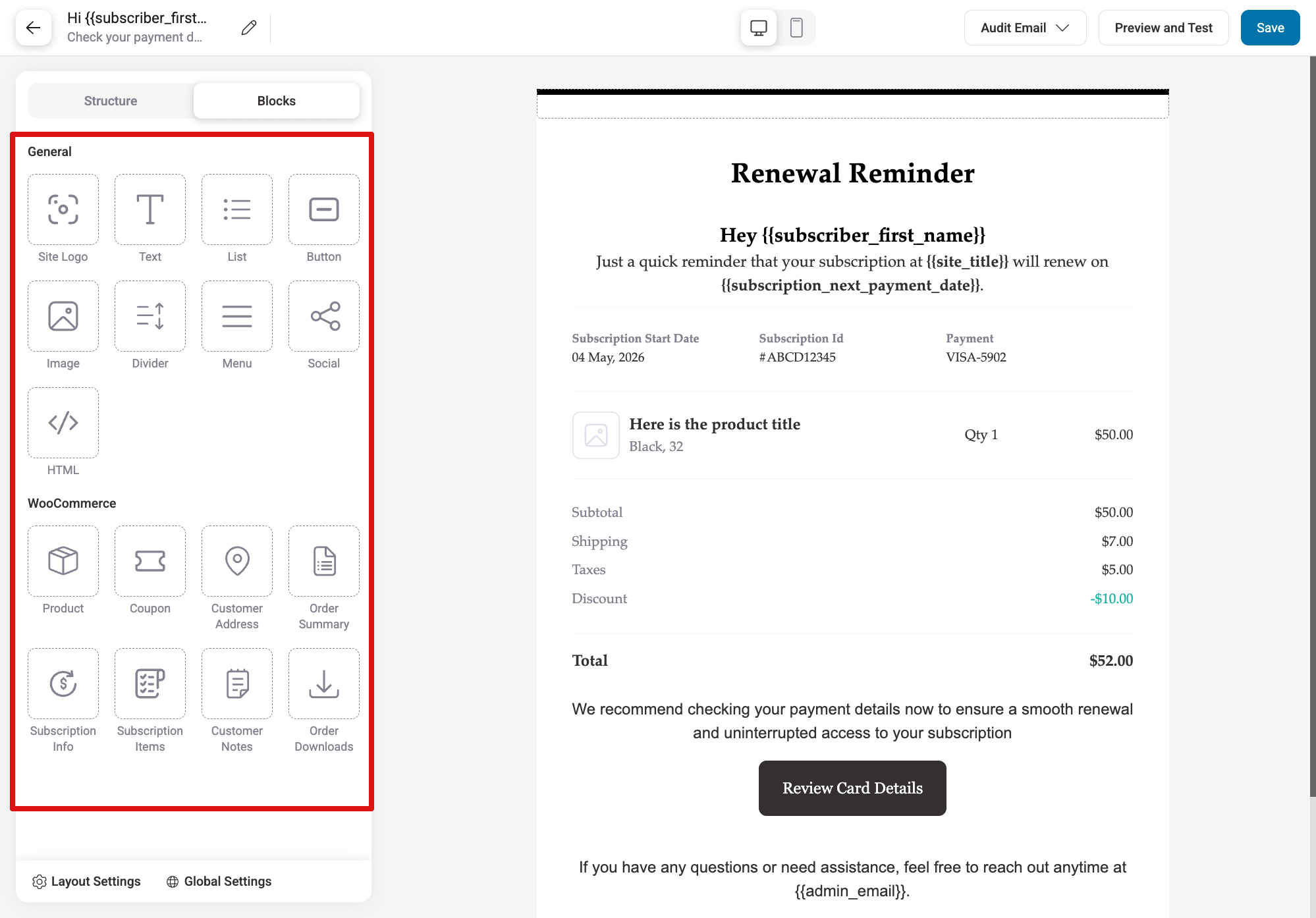Edit the email subject with pencil icon

coord(248,28)
